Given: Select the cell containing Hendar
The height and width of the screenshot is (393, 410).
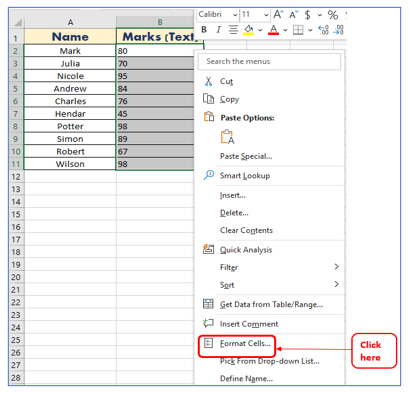Looking at the screenshot, I should point(70,114).
